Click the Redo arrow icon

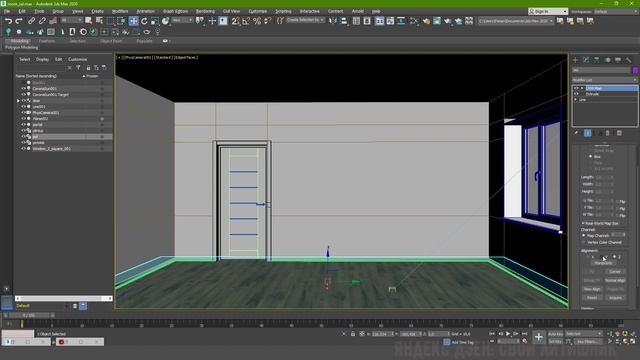point(19,21)
